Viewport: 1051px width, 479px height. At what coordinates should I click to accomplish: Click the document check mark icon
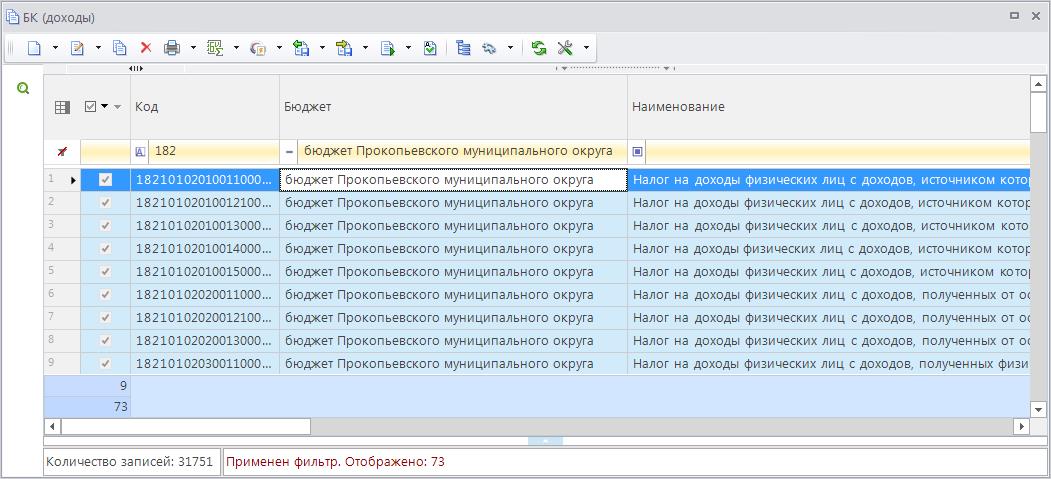click(x=430, y=48)
